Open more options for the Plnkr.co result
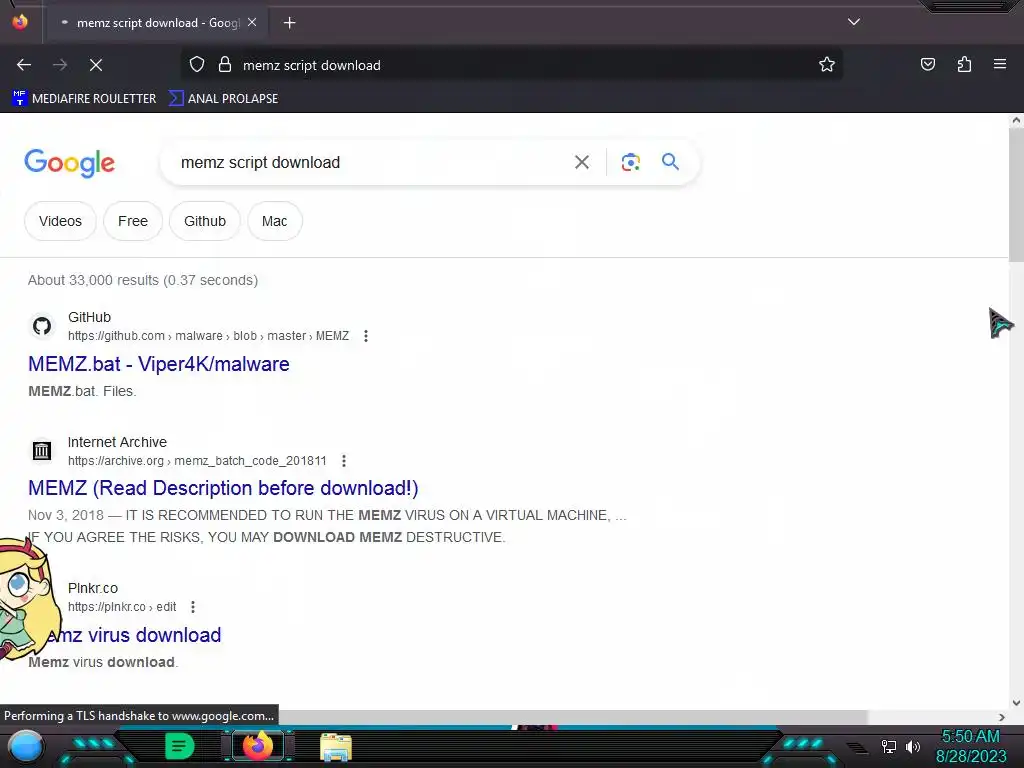This screenshot has height=768, width=1024. [193, 607]
